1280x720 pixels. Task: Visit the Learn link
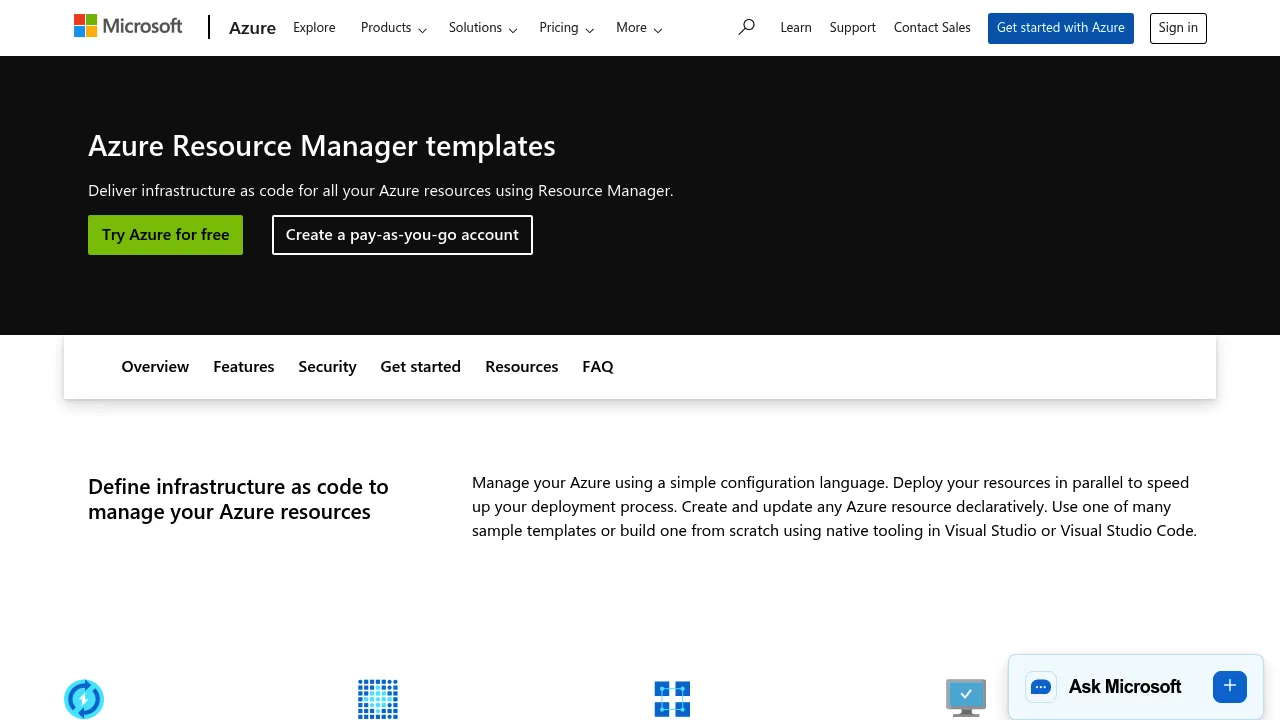[x=796, y=28]
